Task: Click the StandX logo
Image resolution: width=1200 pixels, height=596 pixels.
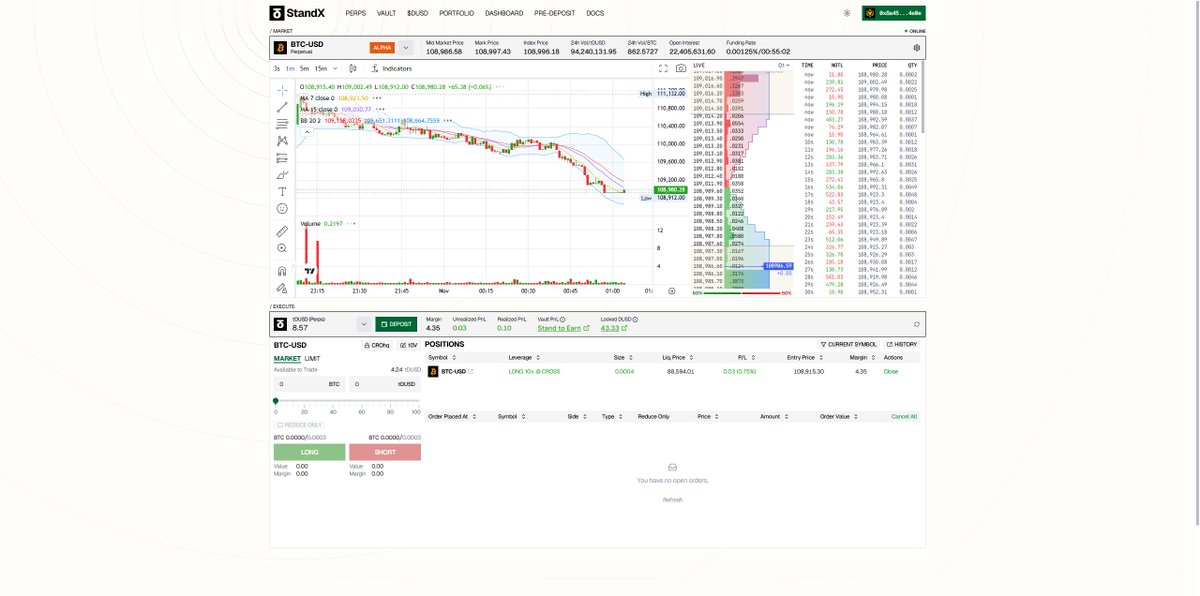Action: pos(298,13)
